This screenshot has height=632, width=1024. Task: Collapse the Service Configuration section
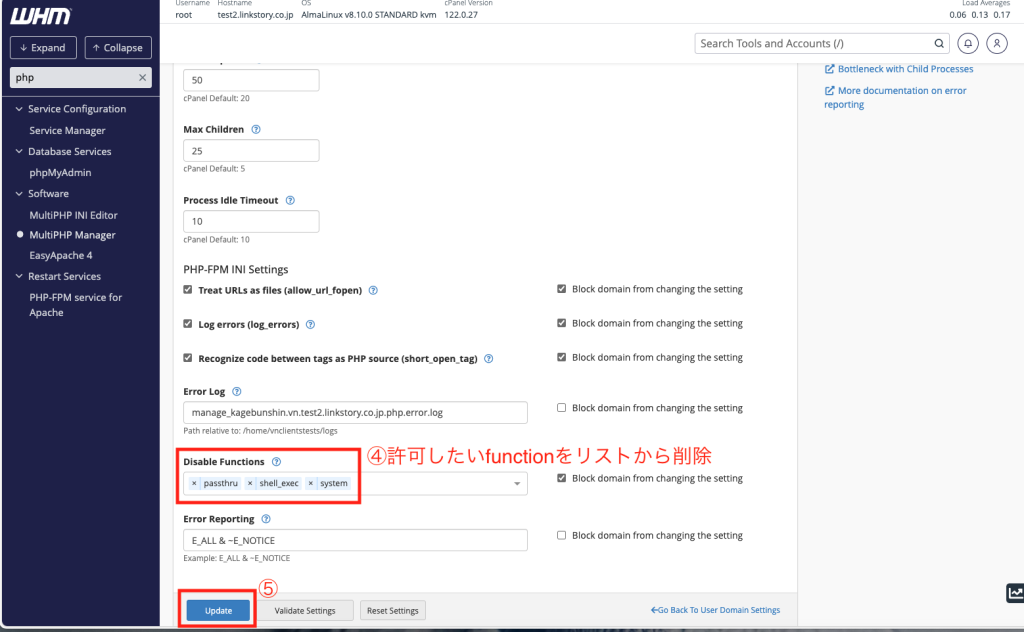19,109
